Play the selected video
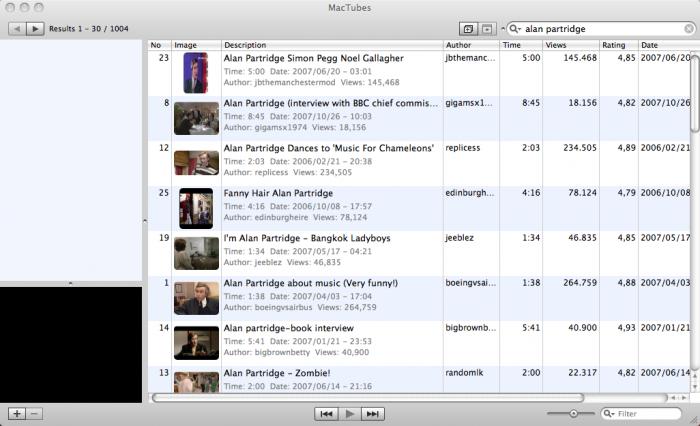 350,414
